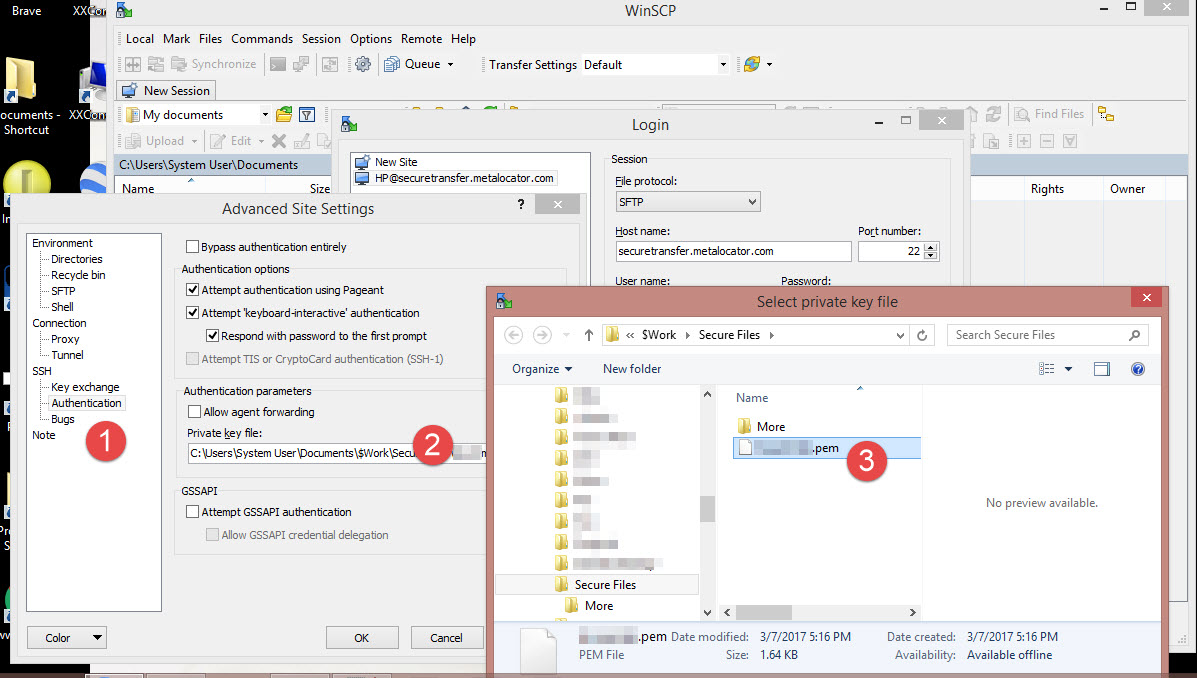Open the Color dropdown button
1197x678 pixels.
coord(66,638)
